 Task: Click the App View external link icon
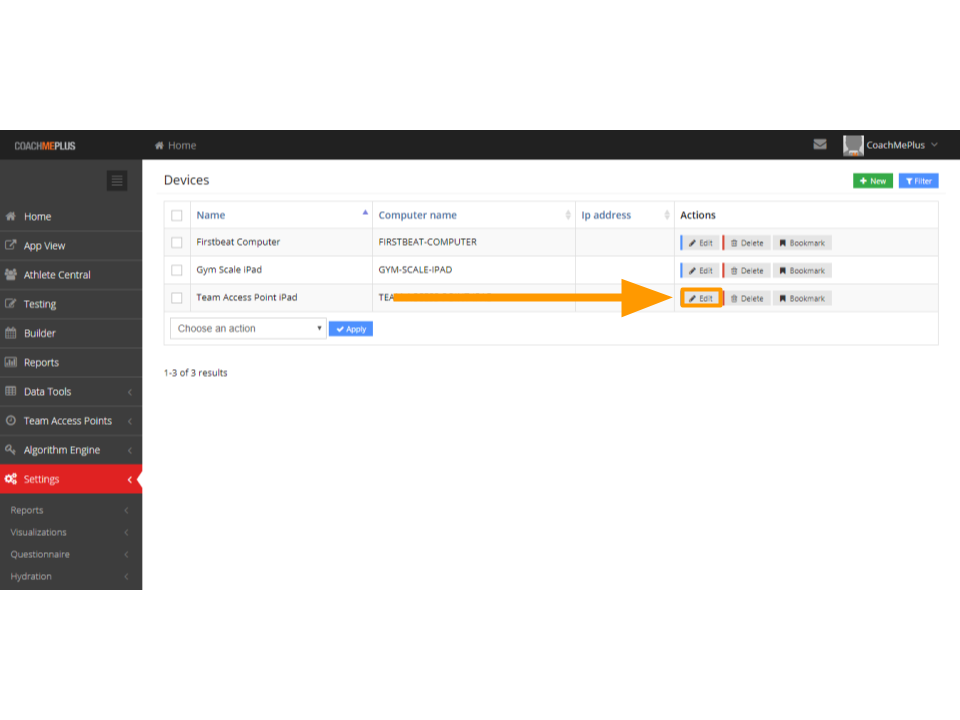click(10, 245)
